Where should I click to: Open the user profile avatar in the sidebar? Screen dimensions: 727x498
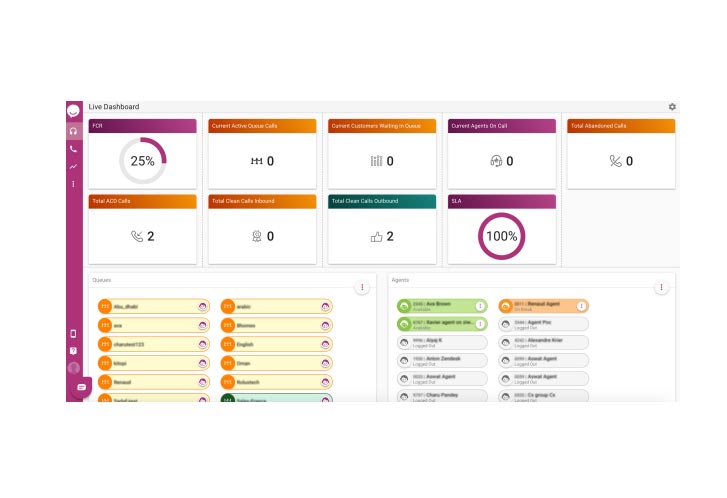73,368
